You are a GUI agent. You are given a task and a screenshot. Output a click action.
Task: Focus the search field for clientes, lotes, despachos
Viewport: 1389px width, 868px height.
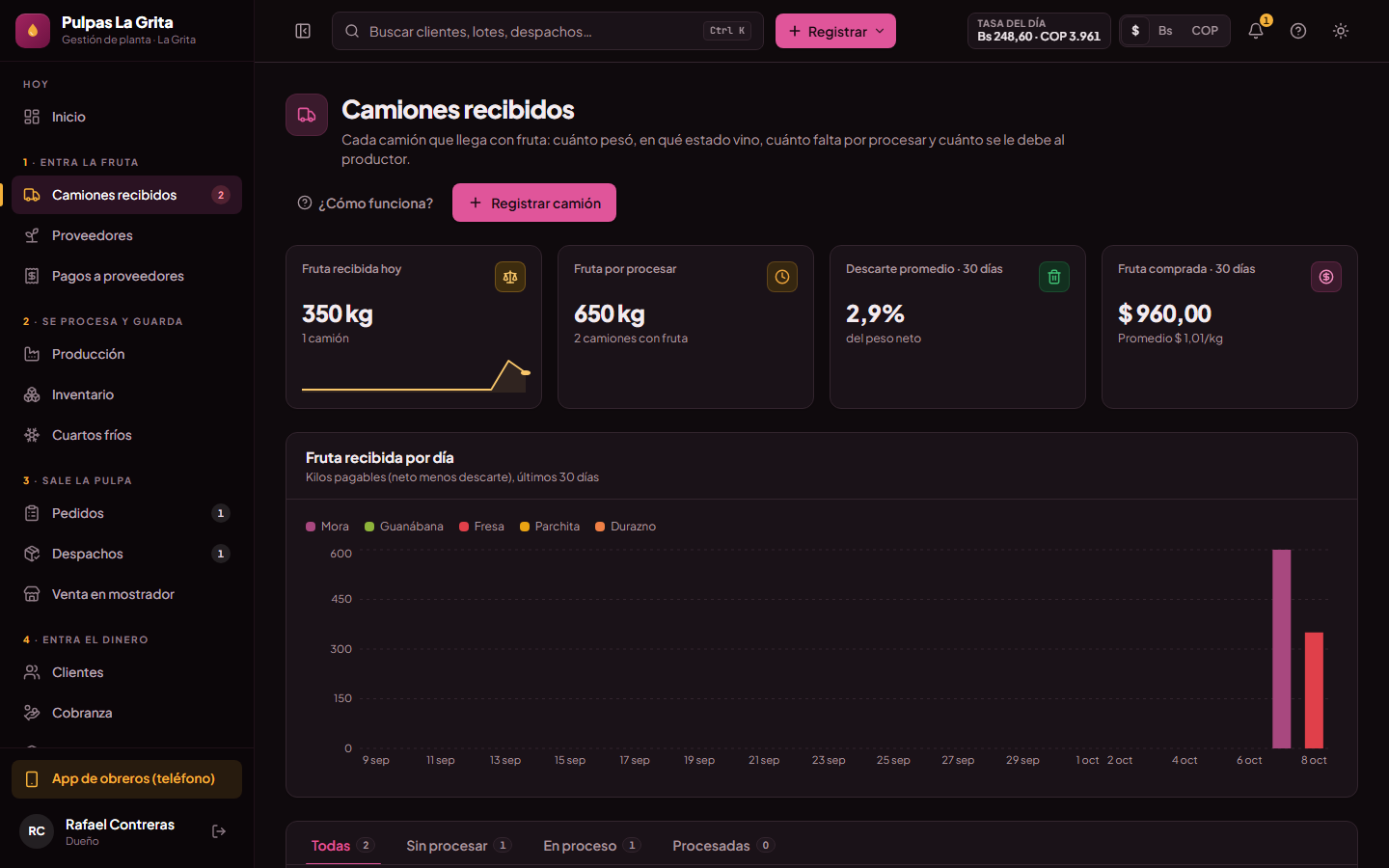coord(548,31)
